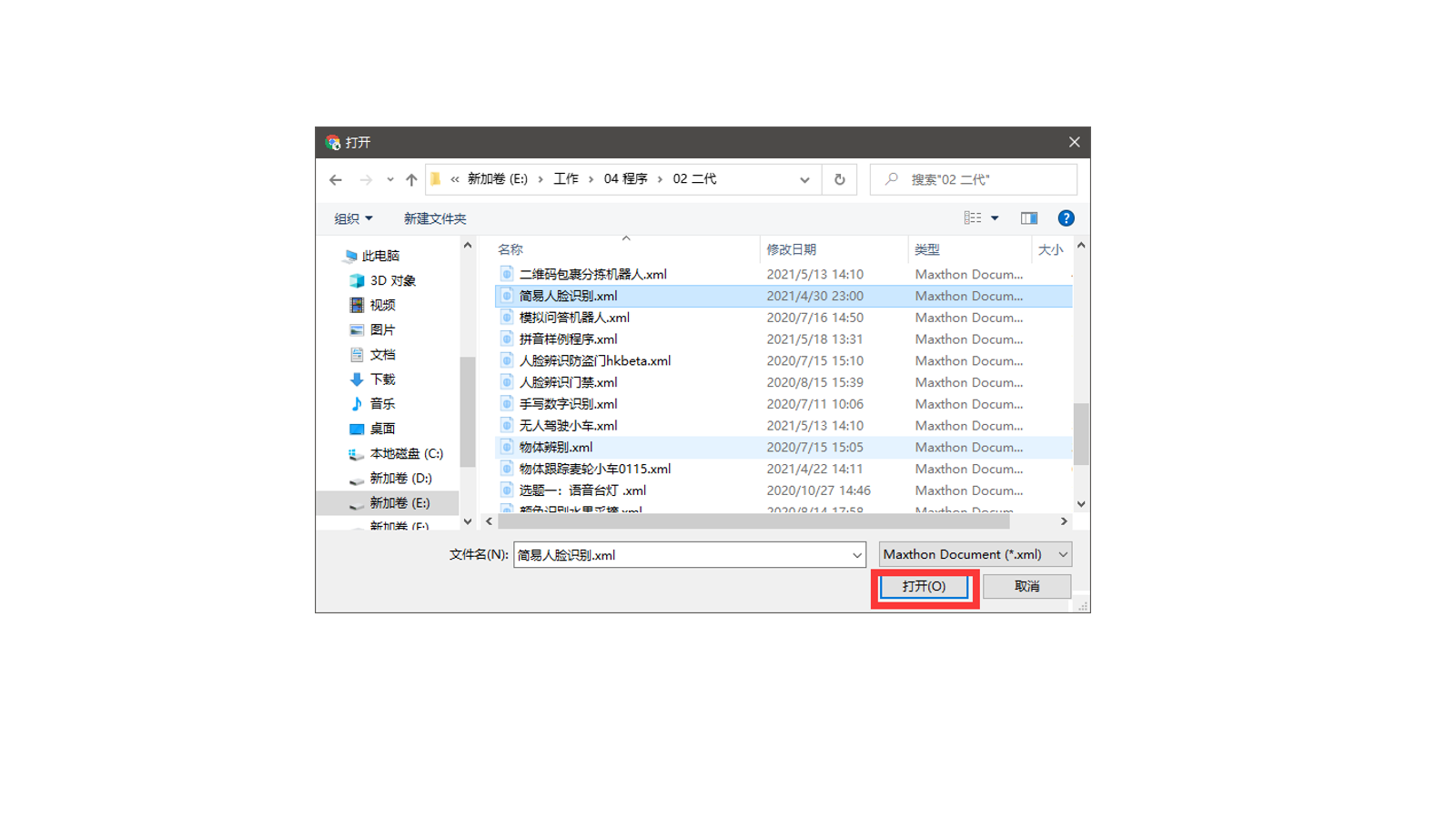1456x819 pixels.
Task: Click the 打开(O) button
Action: tap(924, 587)
